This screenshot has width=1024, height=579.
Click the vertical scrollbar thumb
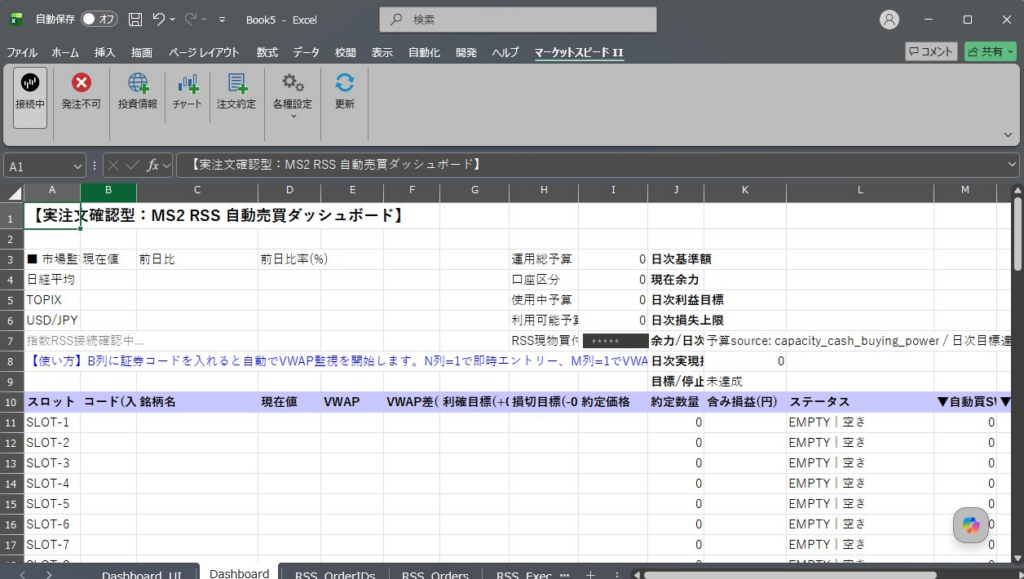coord(1017,234)
